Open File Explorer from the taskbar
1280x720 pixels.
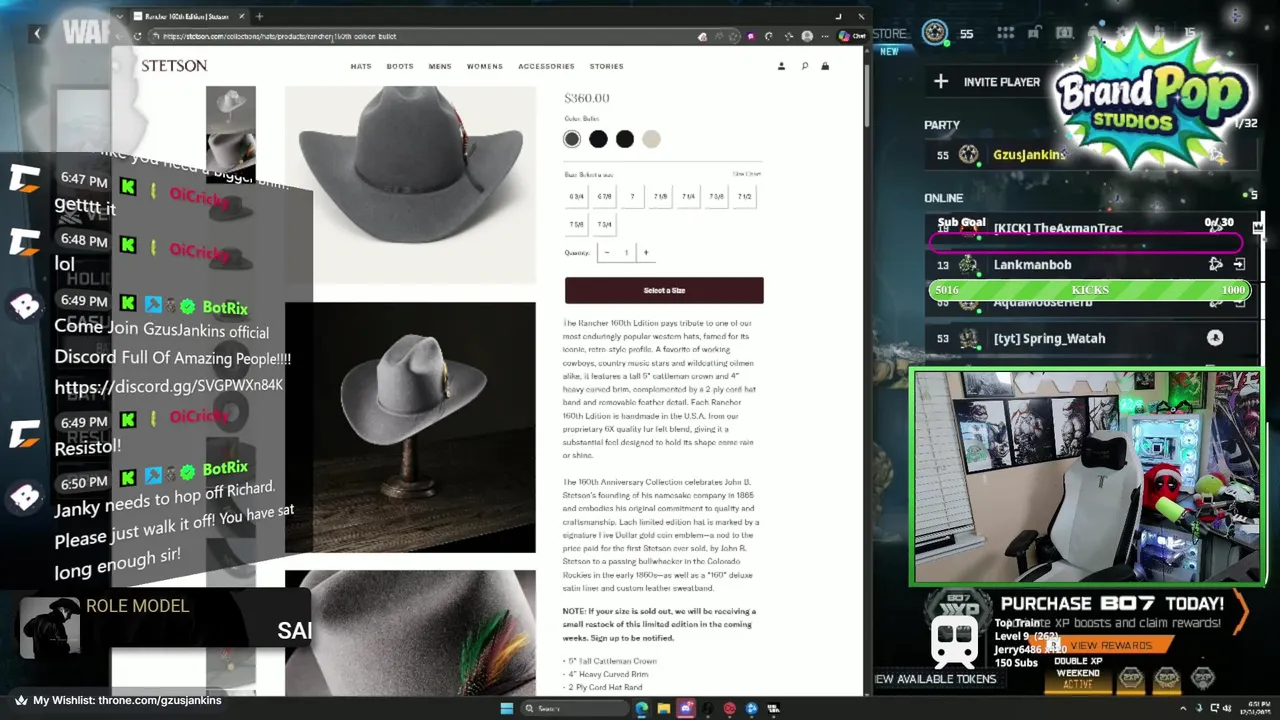(x=663, y=709)
